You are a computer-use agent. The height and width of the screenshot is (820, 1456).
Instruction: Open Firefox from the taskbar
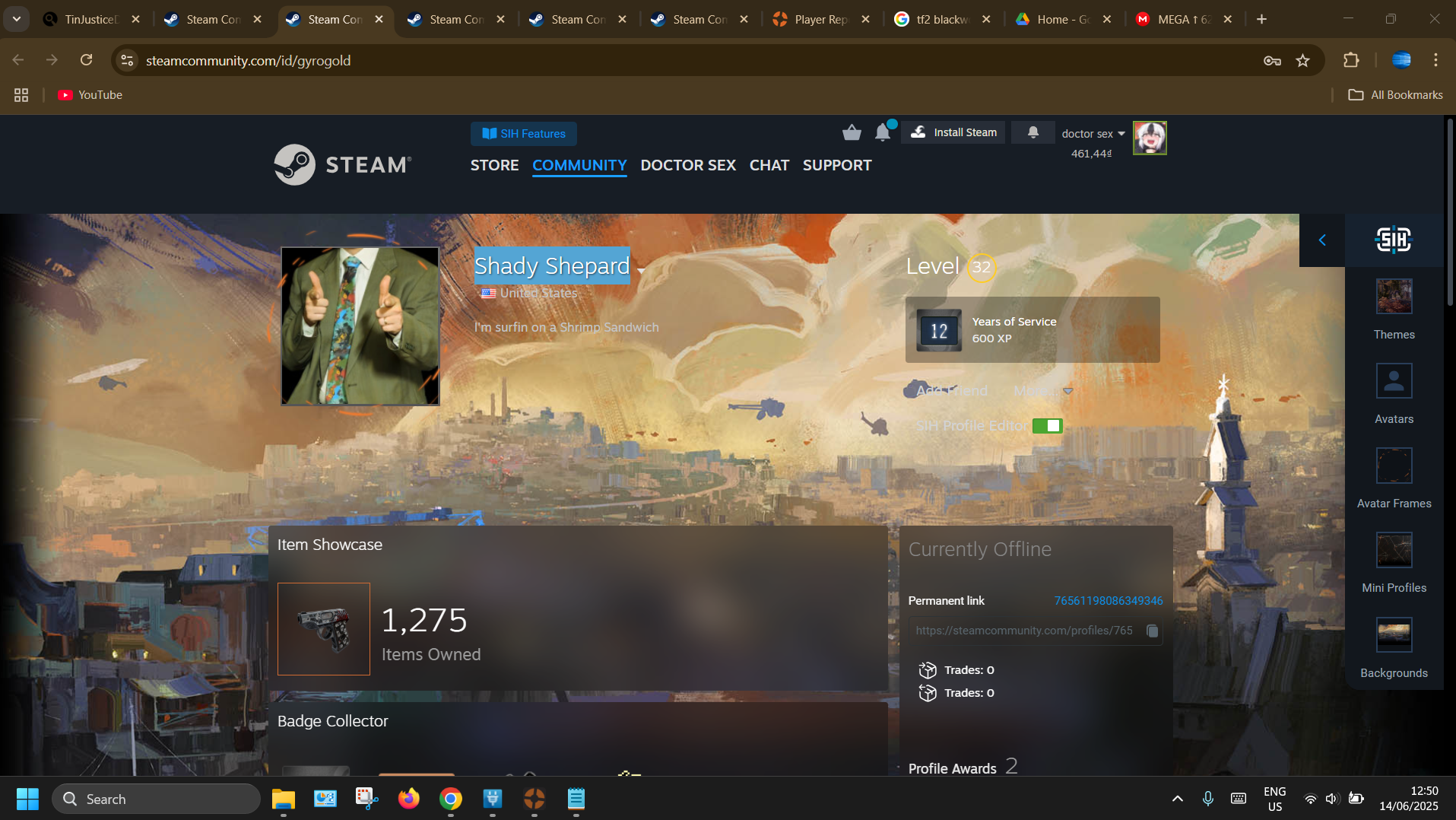(409, 799)
